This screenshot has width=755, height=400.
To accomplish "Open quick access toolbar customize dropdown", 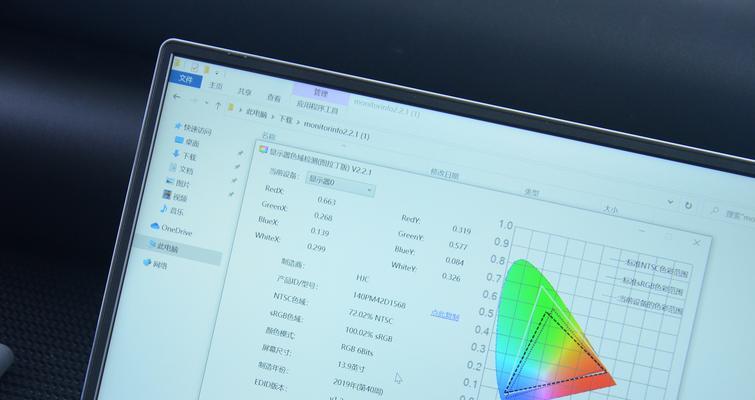I will pos(218,73).
